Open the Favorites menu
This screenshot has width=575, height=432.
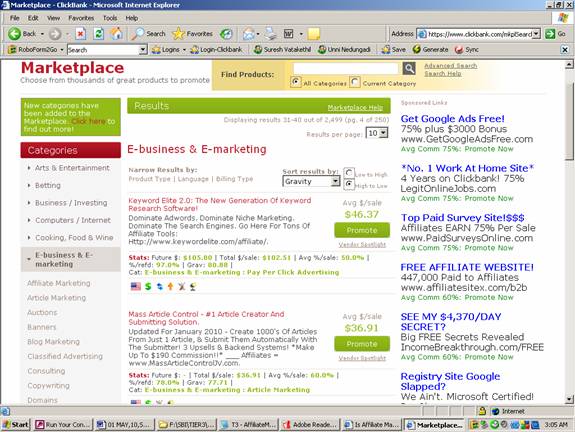point(81,18)
